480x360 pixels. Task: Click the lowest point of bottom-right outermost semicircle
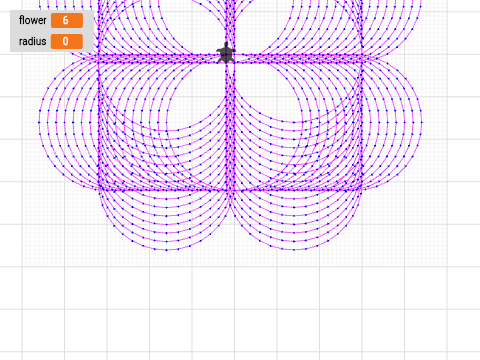(x=295, y=250)
